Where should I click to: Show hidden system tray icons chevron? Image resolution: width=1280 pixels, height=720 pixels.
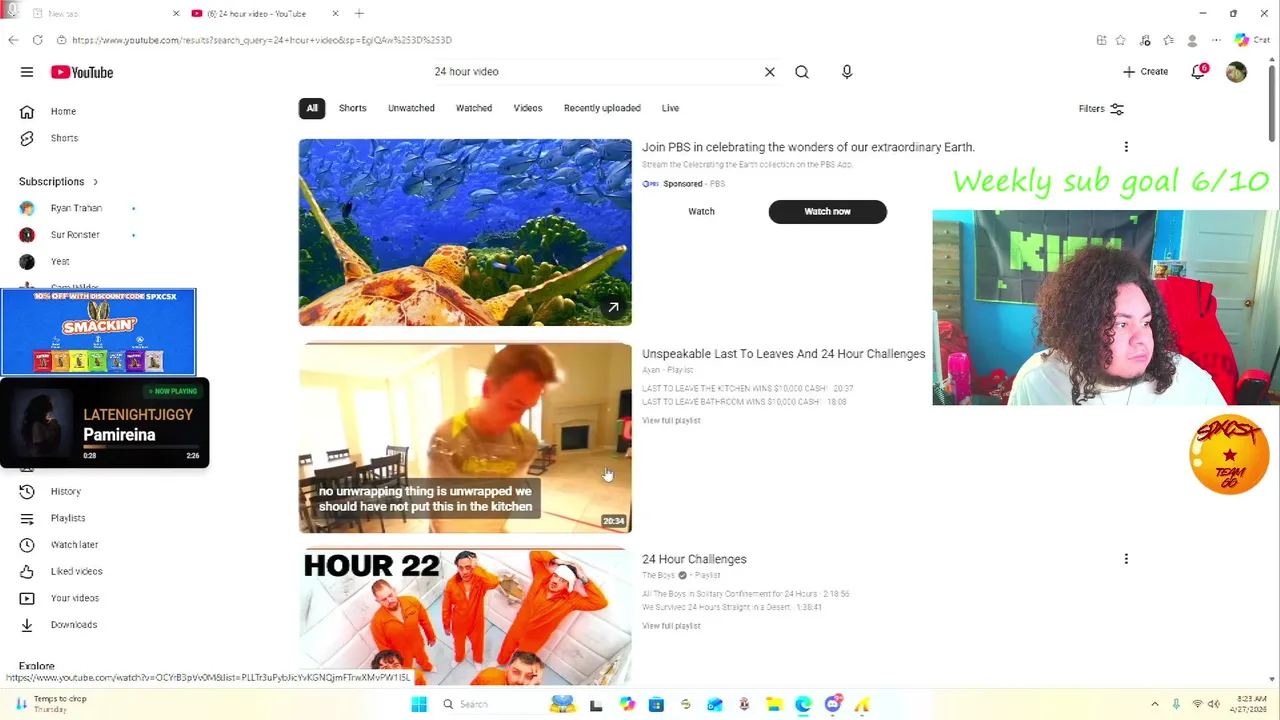click(1155, 704)
